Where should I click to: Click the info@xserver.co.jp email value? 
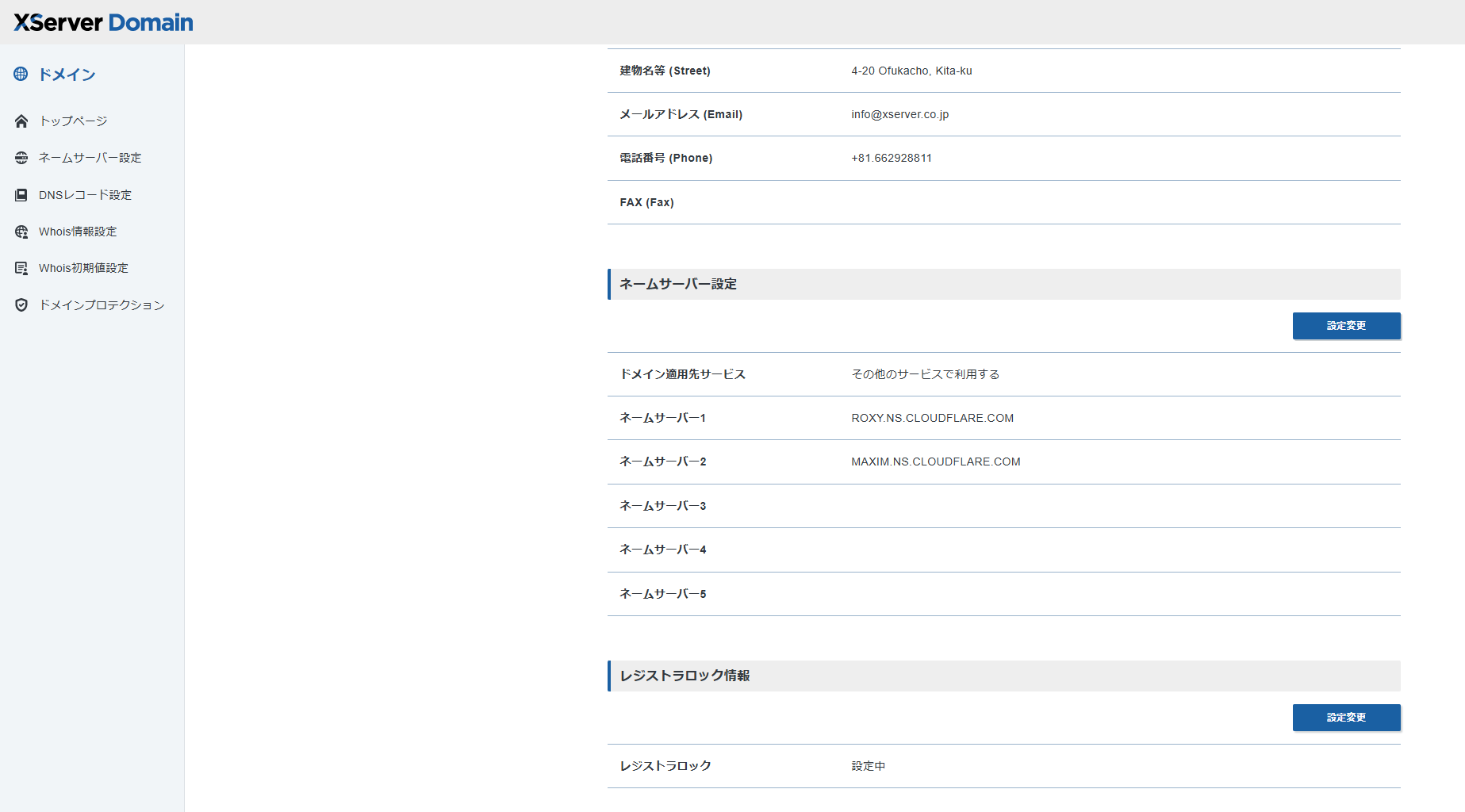(899, 114)
